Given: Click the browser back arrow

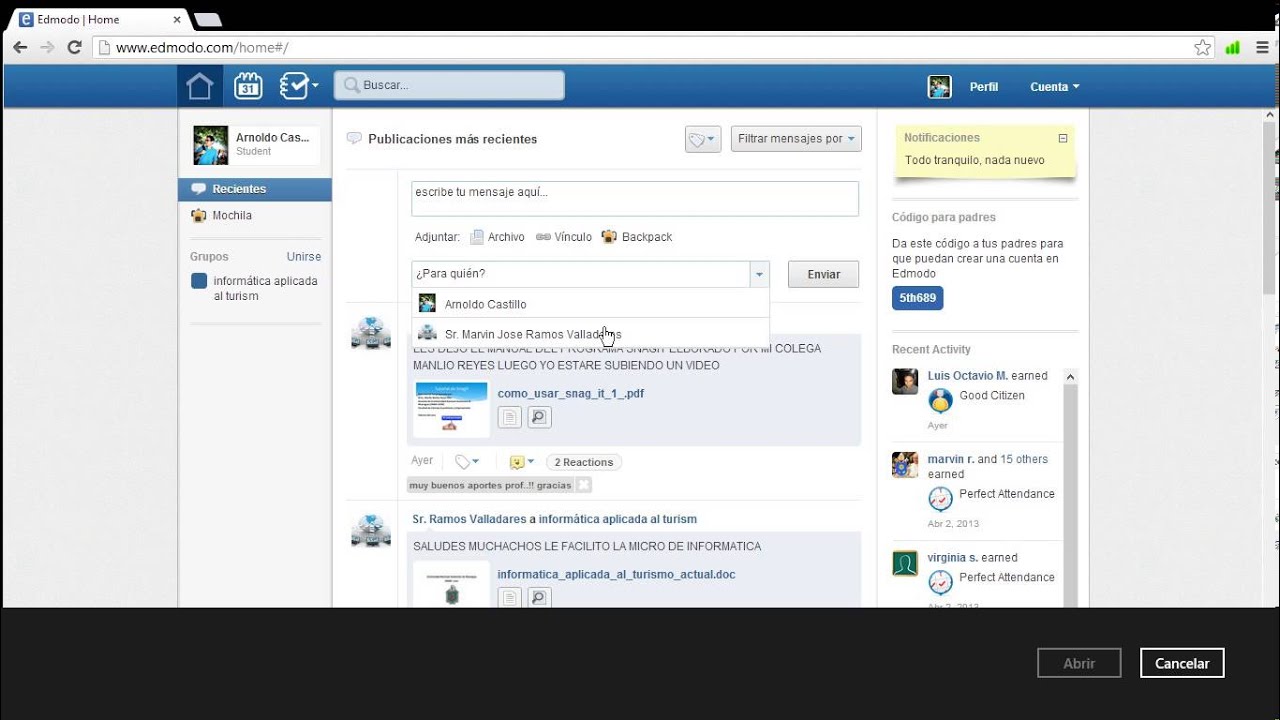Looking at the screenshot, I should 20,47.
